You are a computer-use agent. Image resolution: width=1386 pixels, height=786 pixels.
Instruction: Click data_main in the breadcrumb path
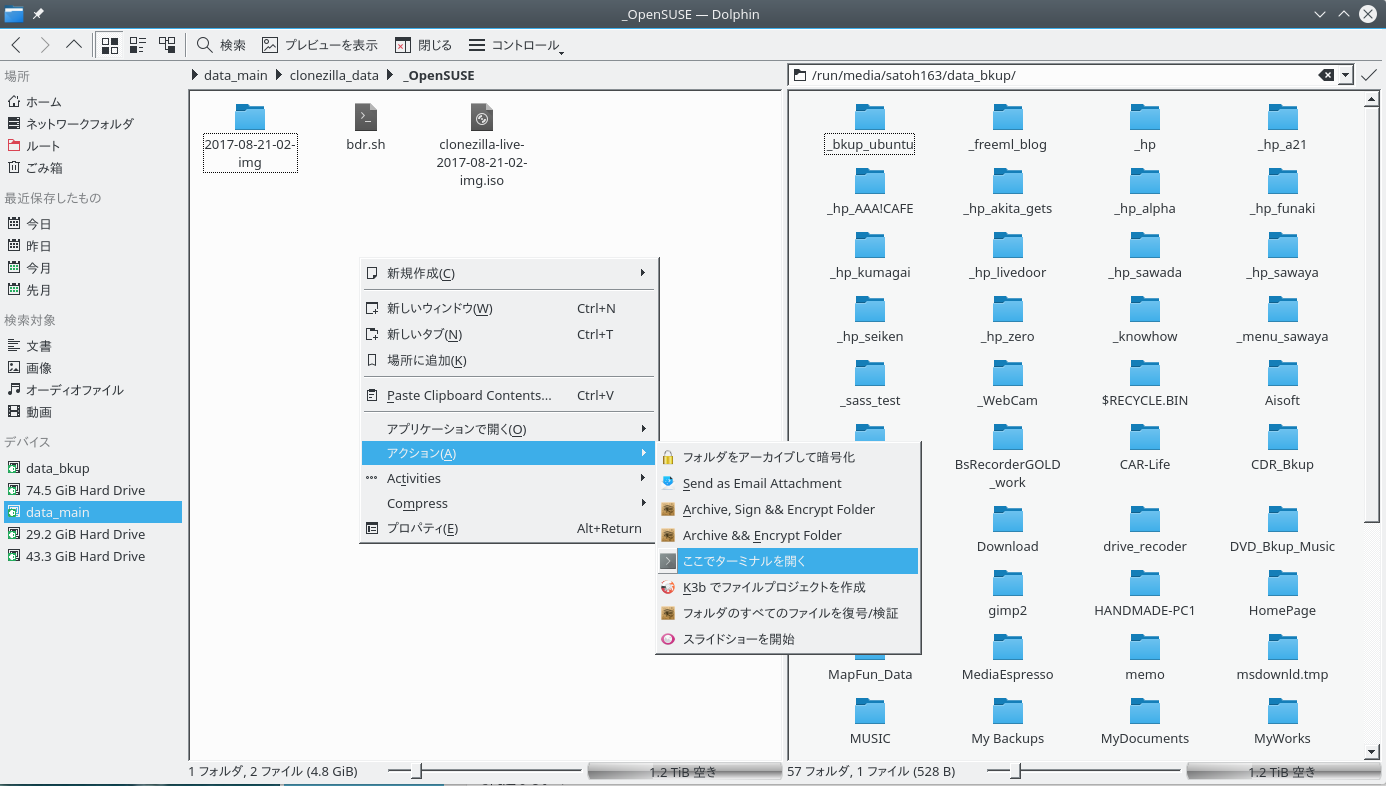coord(235,75)
